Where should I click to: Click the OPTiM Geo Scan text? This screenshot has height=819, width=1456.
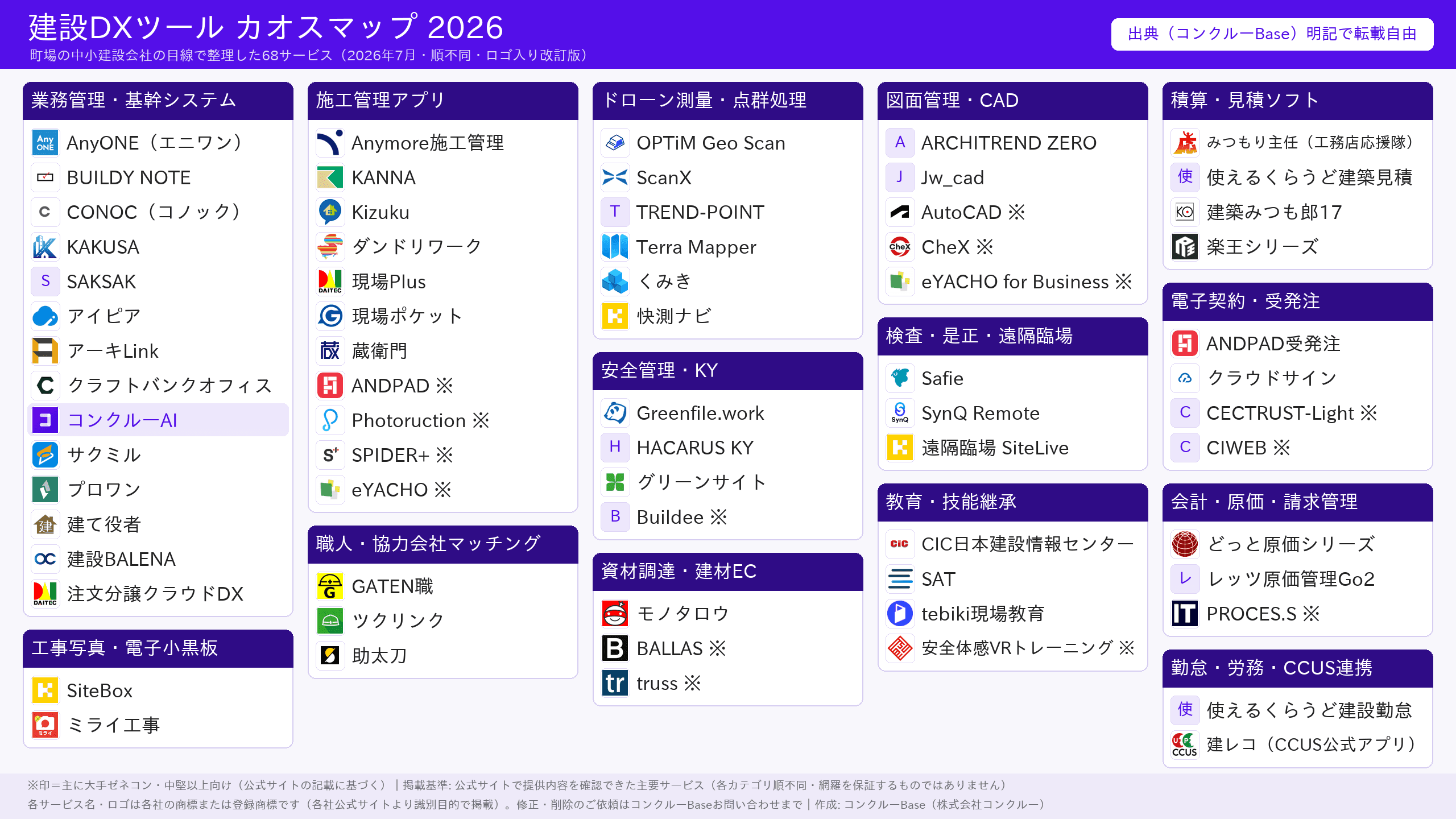click(x=711, y=143)
